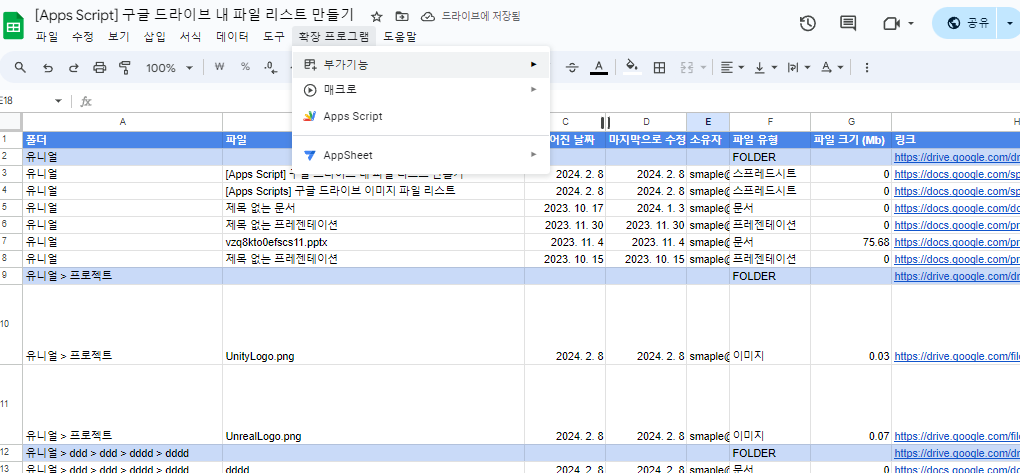Open merge cells options arrow
The width and height of the screenshot is (1020, 473).
click(703, 68)
